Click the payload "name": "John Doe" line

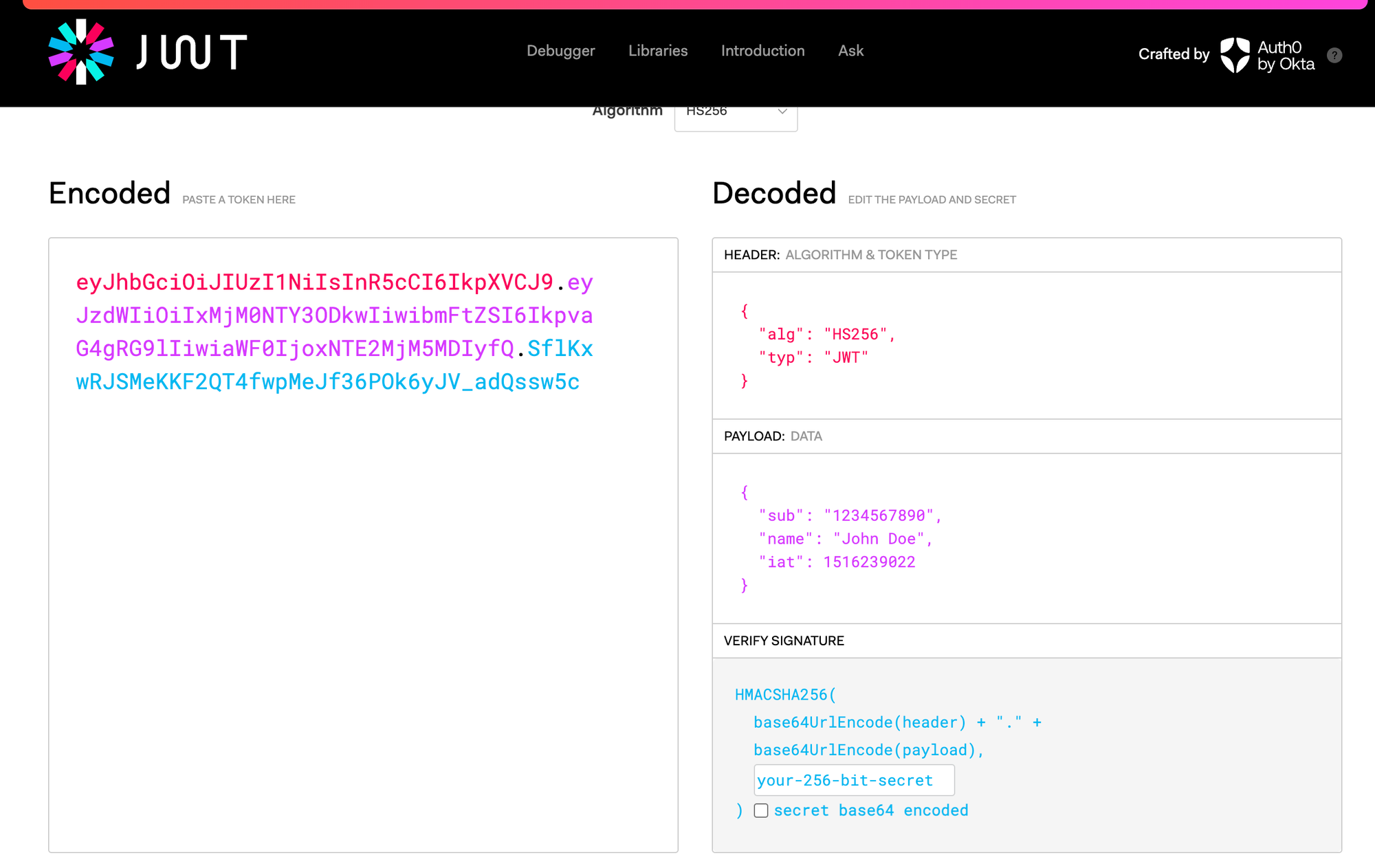click(845, 539)
